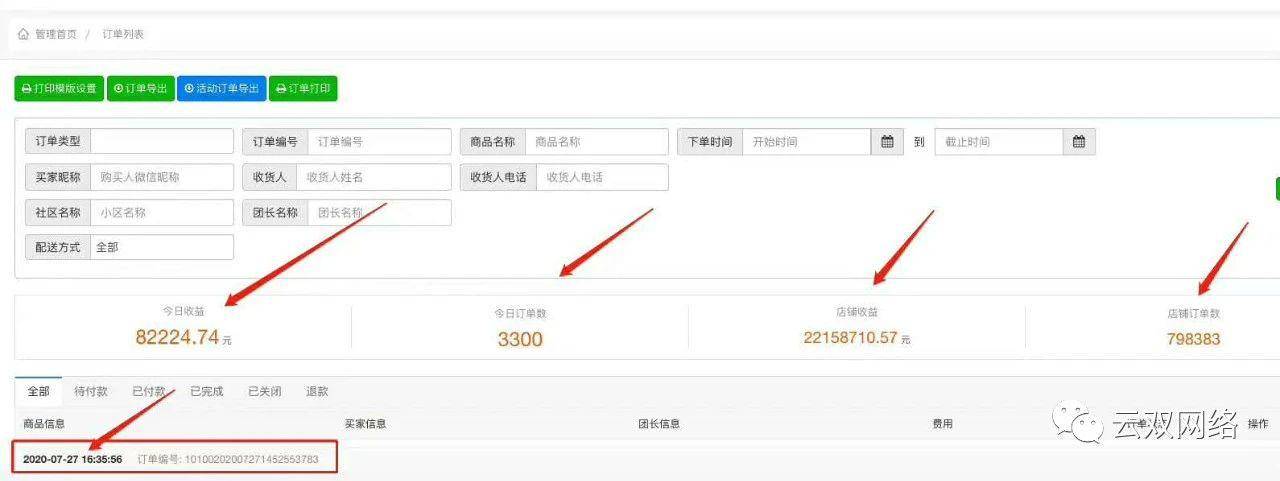Select the 全部 orders tab

click(x=38, y=391)
